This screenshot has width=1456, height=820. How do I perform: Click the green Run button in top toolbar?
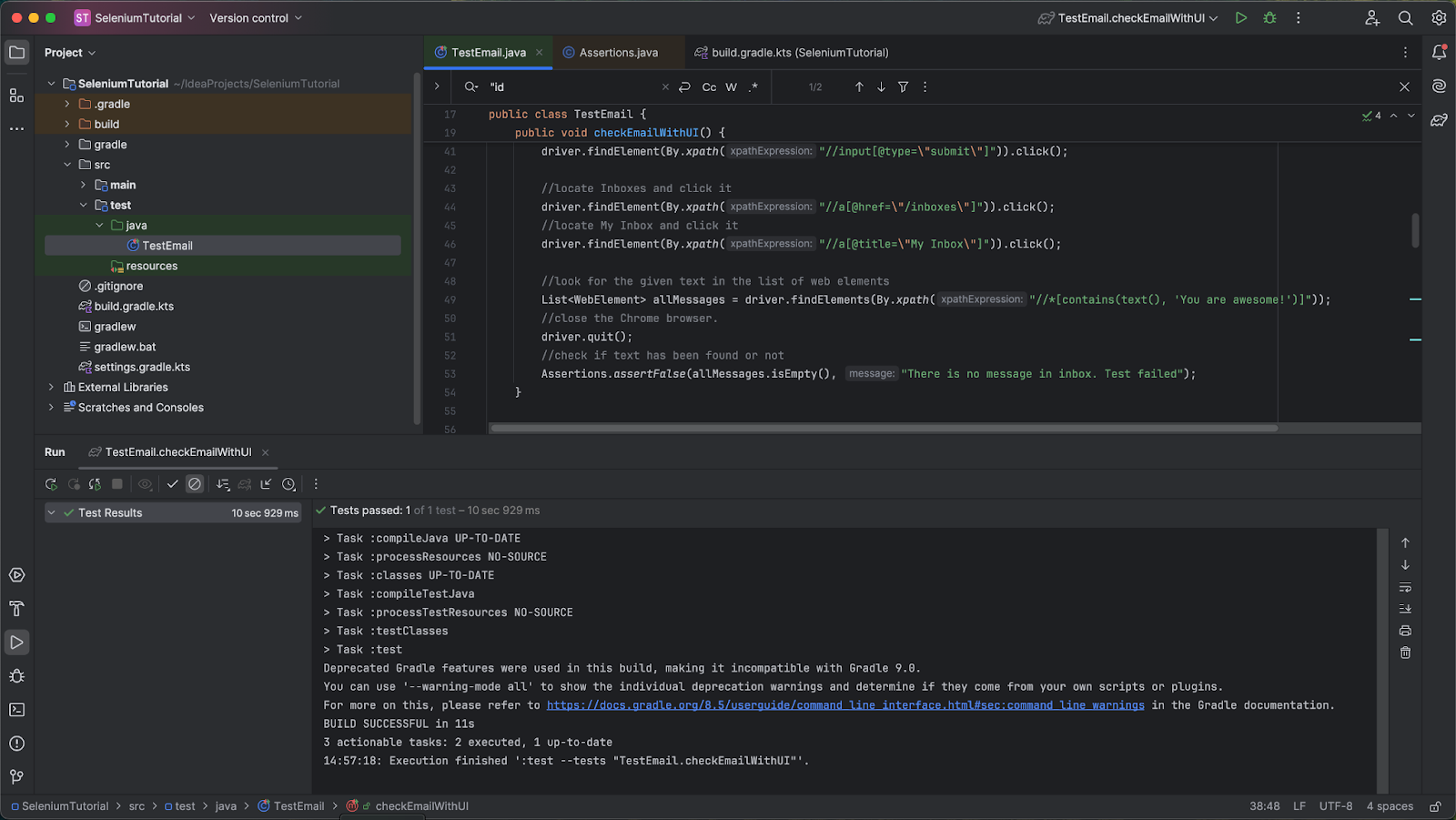point(1240,18)
